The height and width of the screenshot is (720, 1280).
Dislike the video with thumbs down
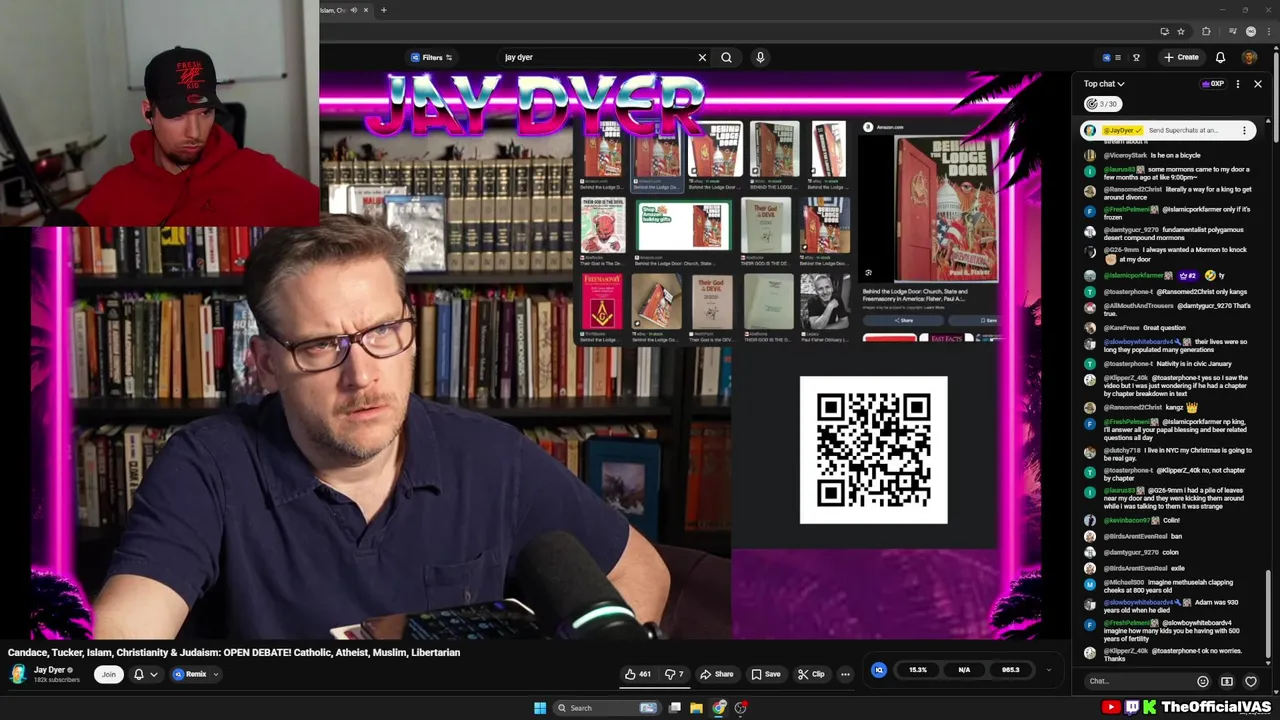674,674
